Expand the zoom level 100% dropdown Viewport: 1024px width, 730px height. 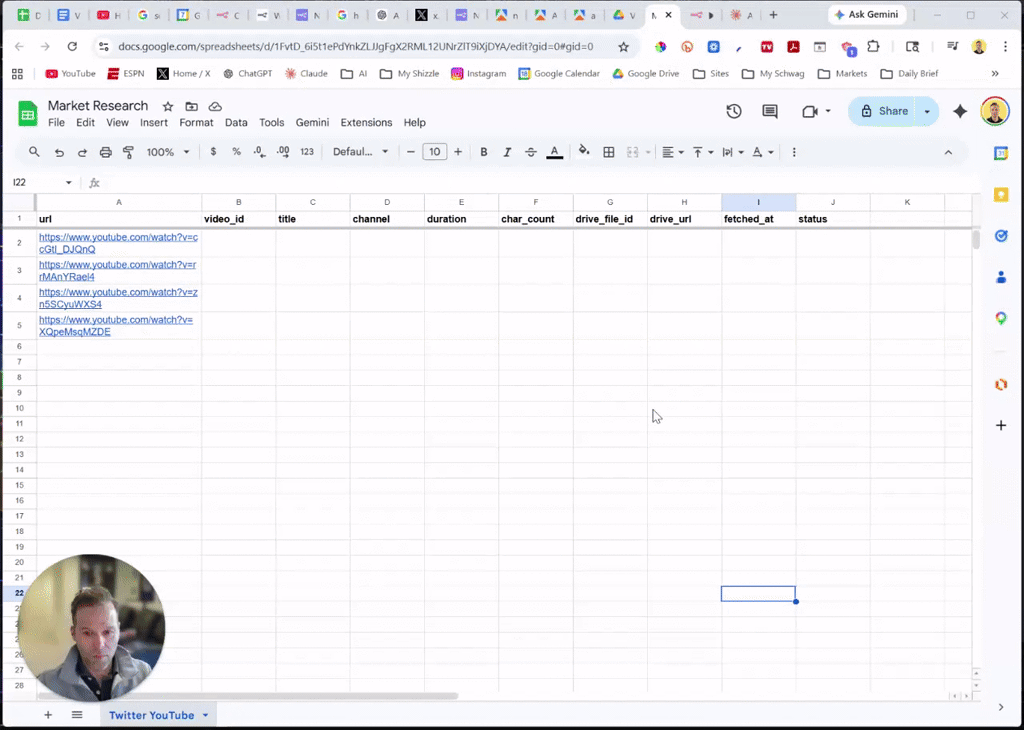click(167, 151)
